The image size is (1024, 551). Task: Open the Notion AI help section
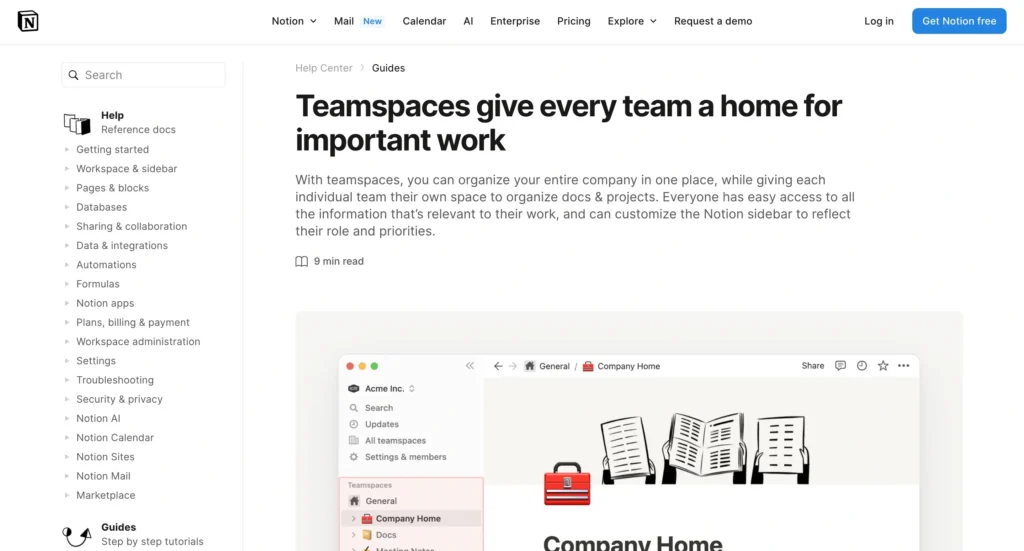(98, 418)
